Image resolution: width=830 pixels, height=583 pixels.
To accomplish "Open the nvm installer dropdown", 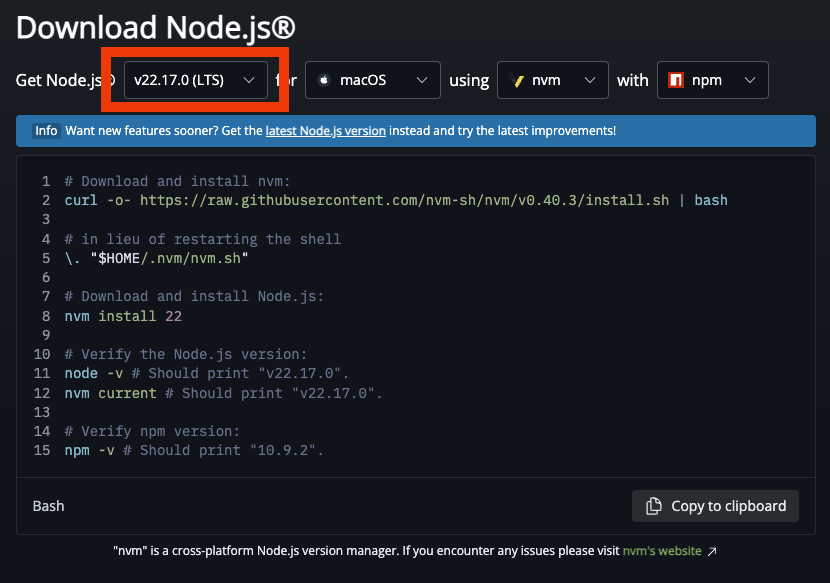I will click(x=553, y=80).
